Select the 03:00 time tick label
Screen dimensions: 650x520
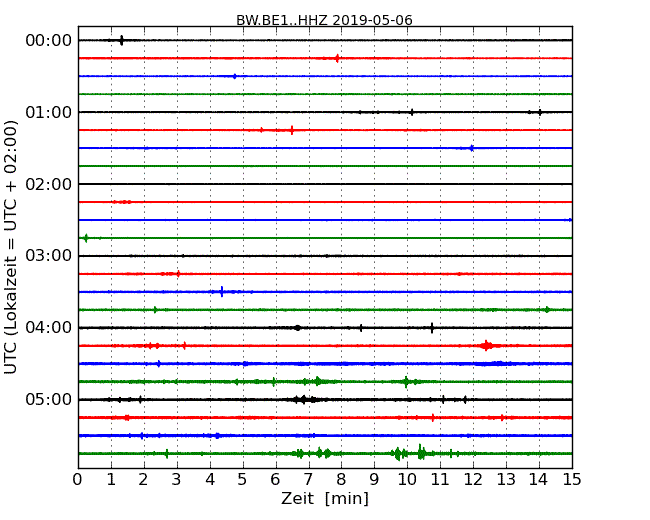(49, 256)
